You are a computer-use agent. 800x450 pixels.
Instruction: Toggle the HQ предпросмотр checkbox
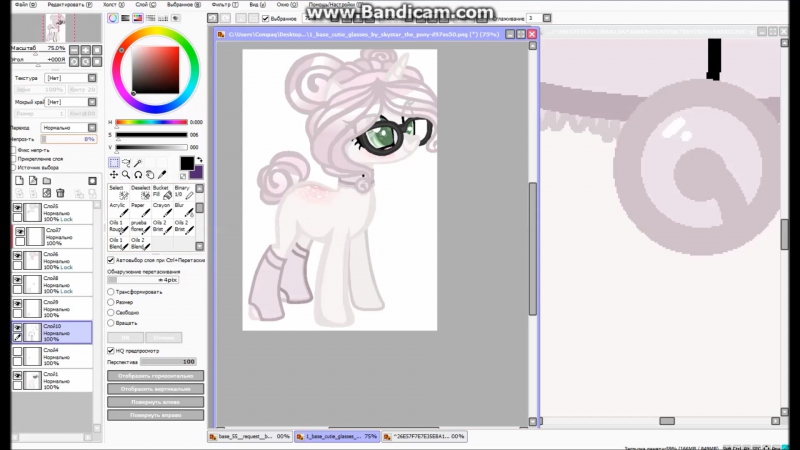click(x=111, y=351)
